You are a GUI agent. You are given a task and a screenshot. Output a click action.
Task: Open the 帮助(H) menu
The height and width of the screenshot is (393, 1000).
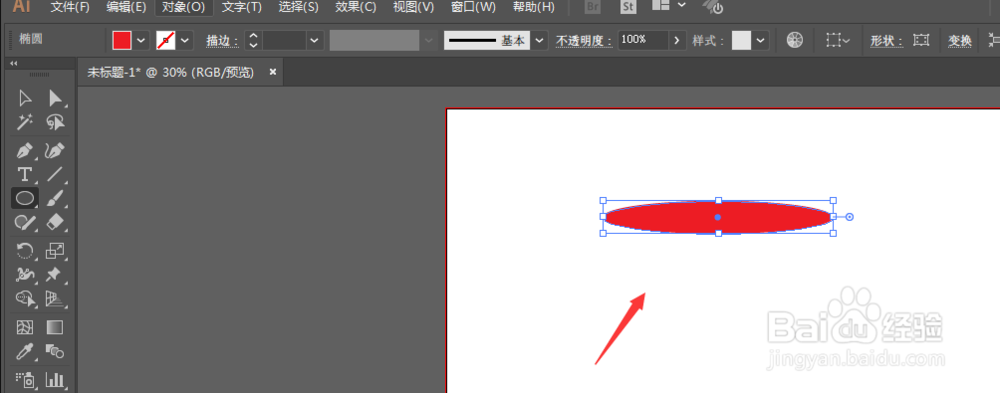533,7
